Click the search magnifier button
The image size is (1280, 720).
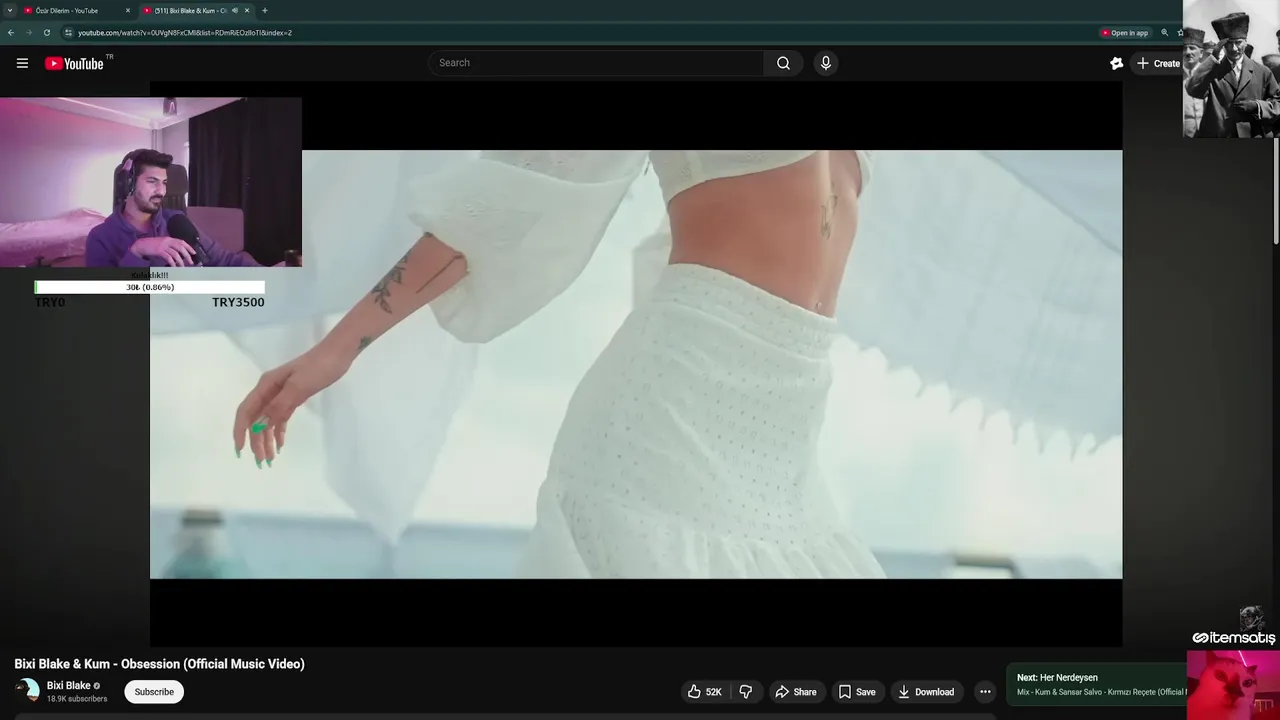click(x=783, y=63)
